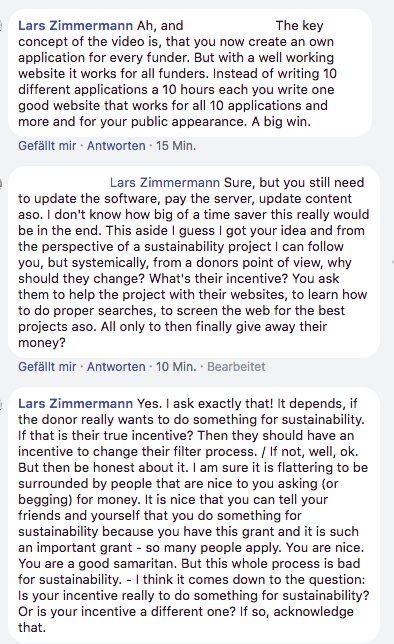Select the comment bubble about "a well working website"
The width and height of the screenshot is (394, 644).
[190, 73]
